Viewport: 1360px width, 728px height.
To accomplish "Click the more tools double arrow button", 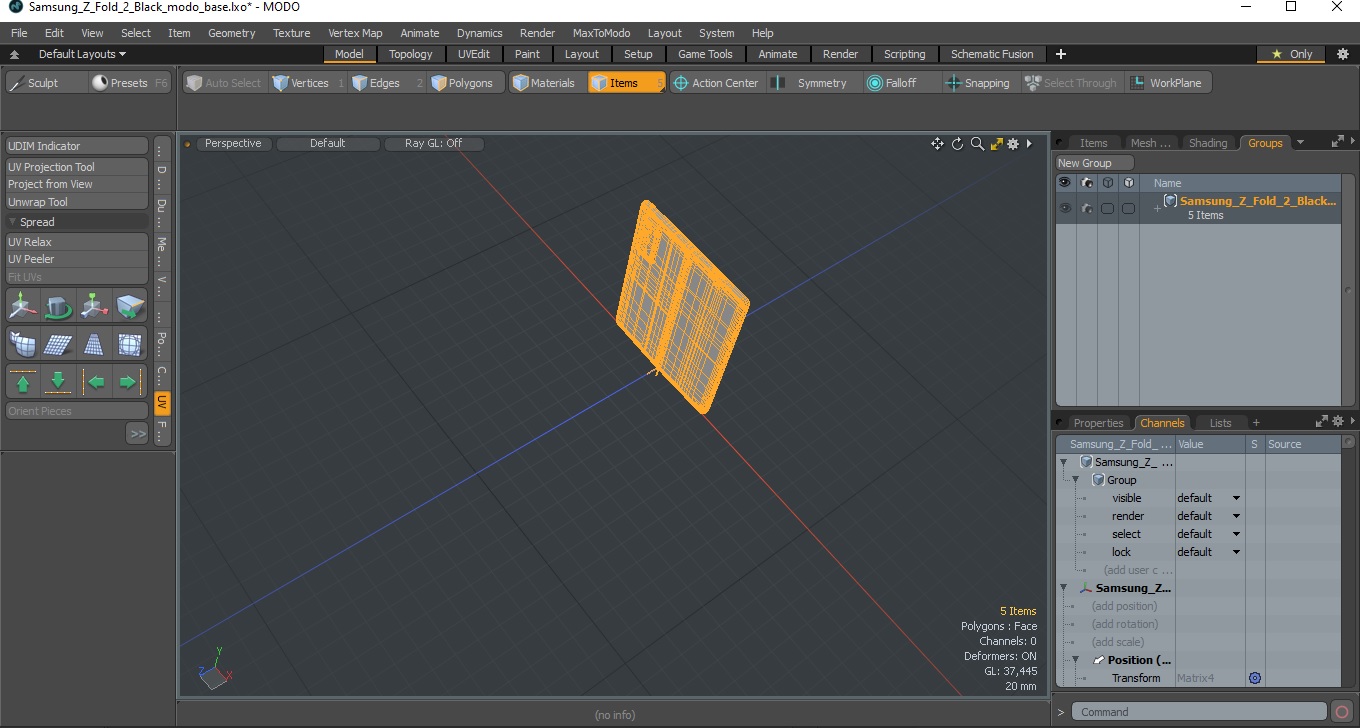I will point(137,433).
